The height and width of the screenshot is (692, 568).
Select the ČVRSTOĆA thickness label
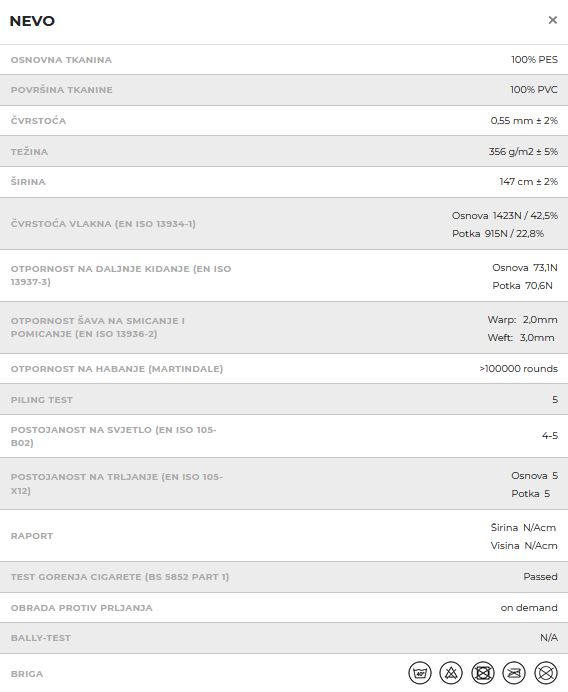tap(38, 120)
